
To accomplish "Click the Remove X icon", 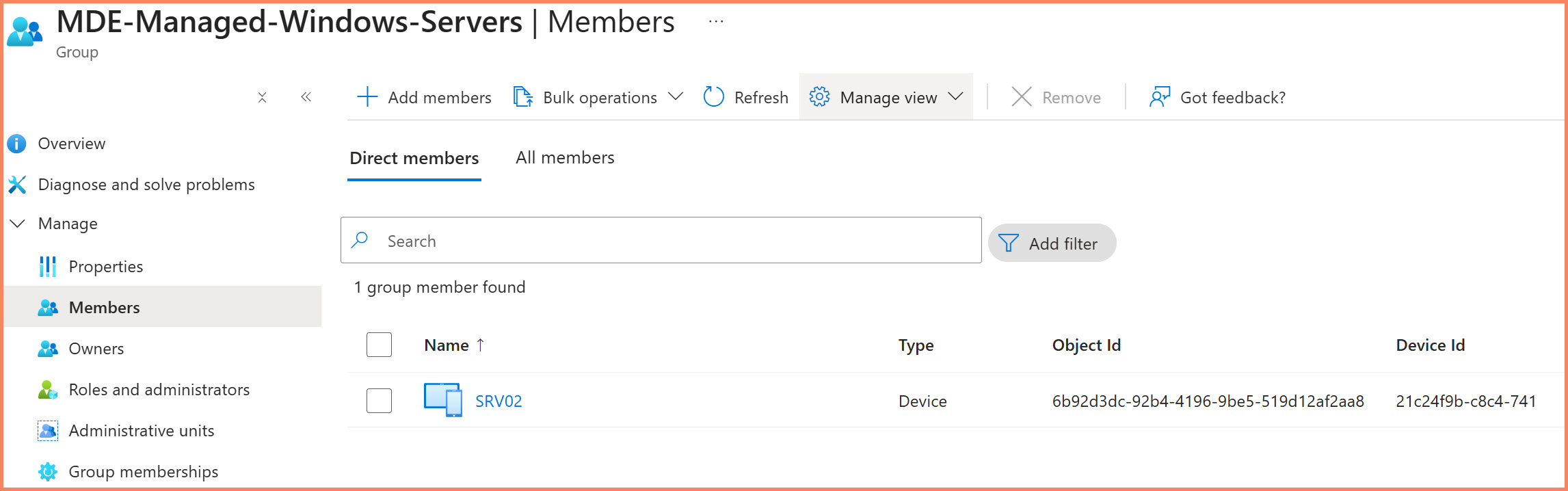I will pos(1022,97).
